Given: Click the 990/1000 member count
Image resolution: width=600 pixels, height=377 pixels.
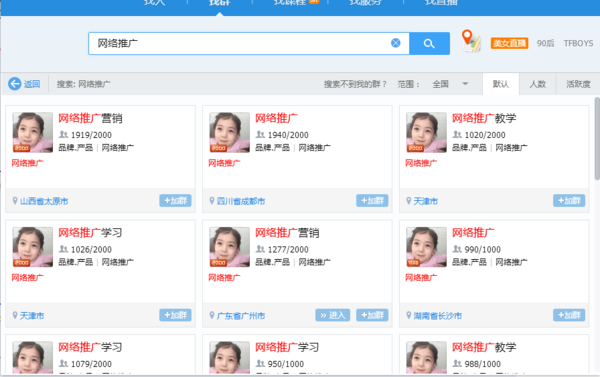Looking at the screenshot, I should [x=483, y=249].
